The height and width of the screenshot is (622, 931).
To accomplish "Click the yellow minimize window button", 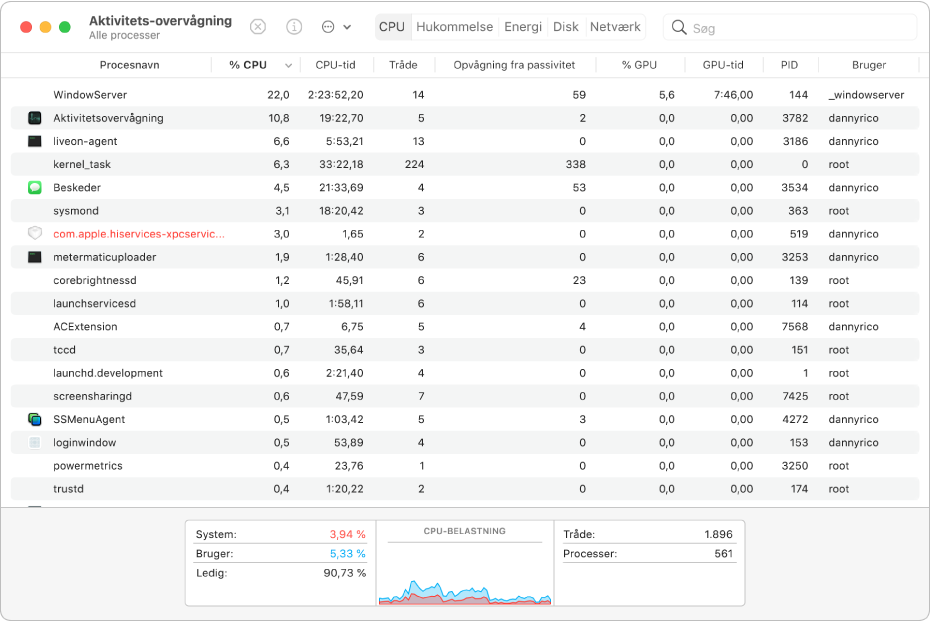I will pyautogui.click(x=45, y=27).
